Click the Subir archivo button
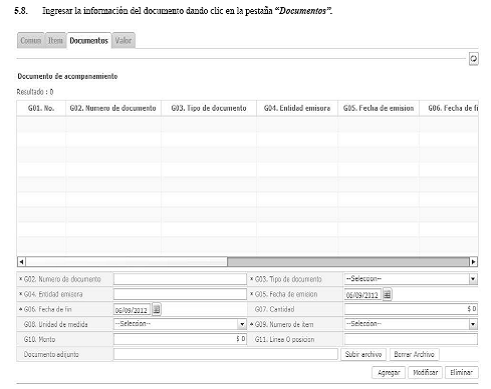The width and height of the screenshot is (491, 389). (363, 354)
